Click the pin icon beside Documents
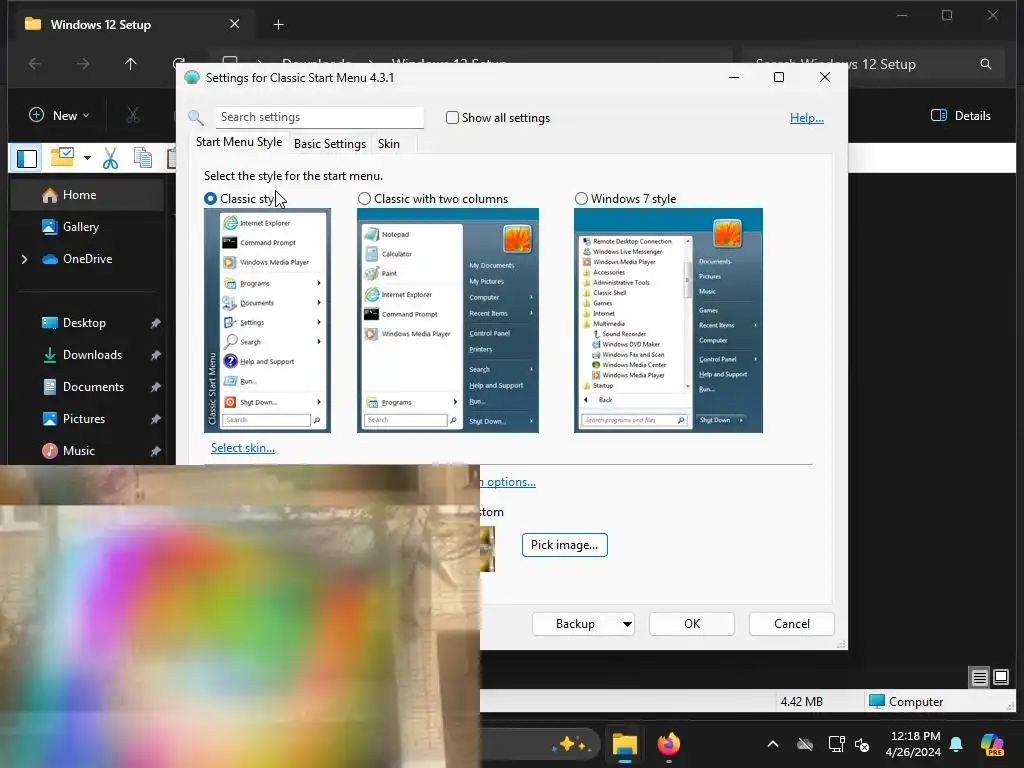 [155, 387]
